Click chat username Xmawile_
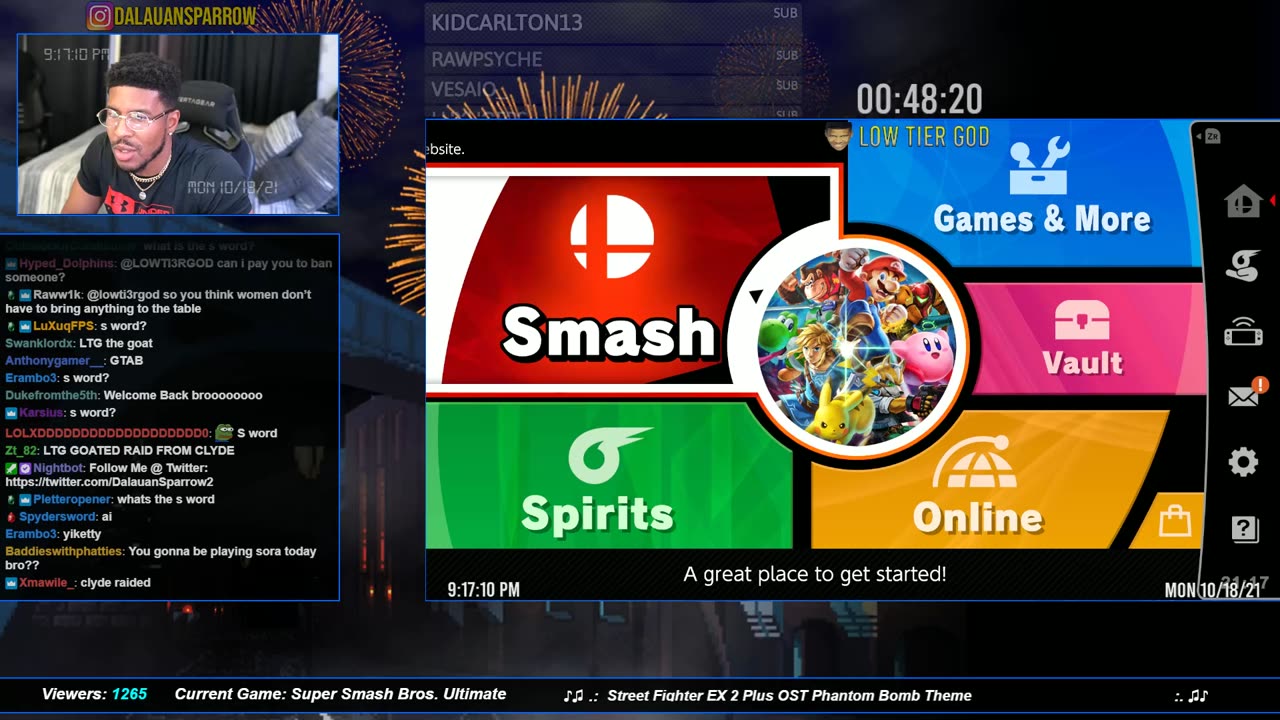Viewport: 1280px width, 720px height. (x=46, y=583)
